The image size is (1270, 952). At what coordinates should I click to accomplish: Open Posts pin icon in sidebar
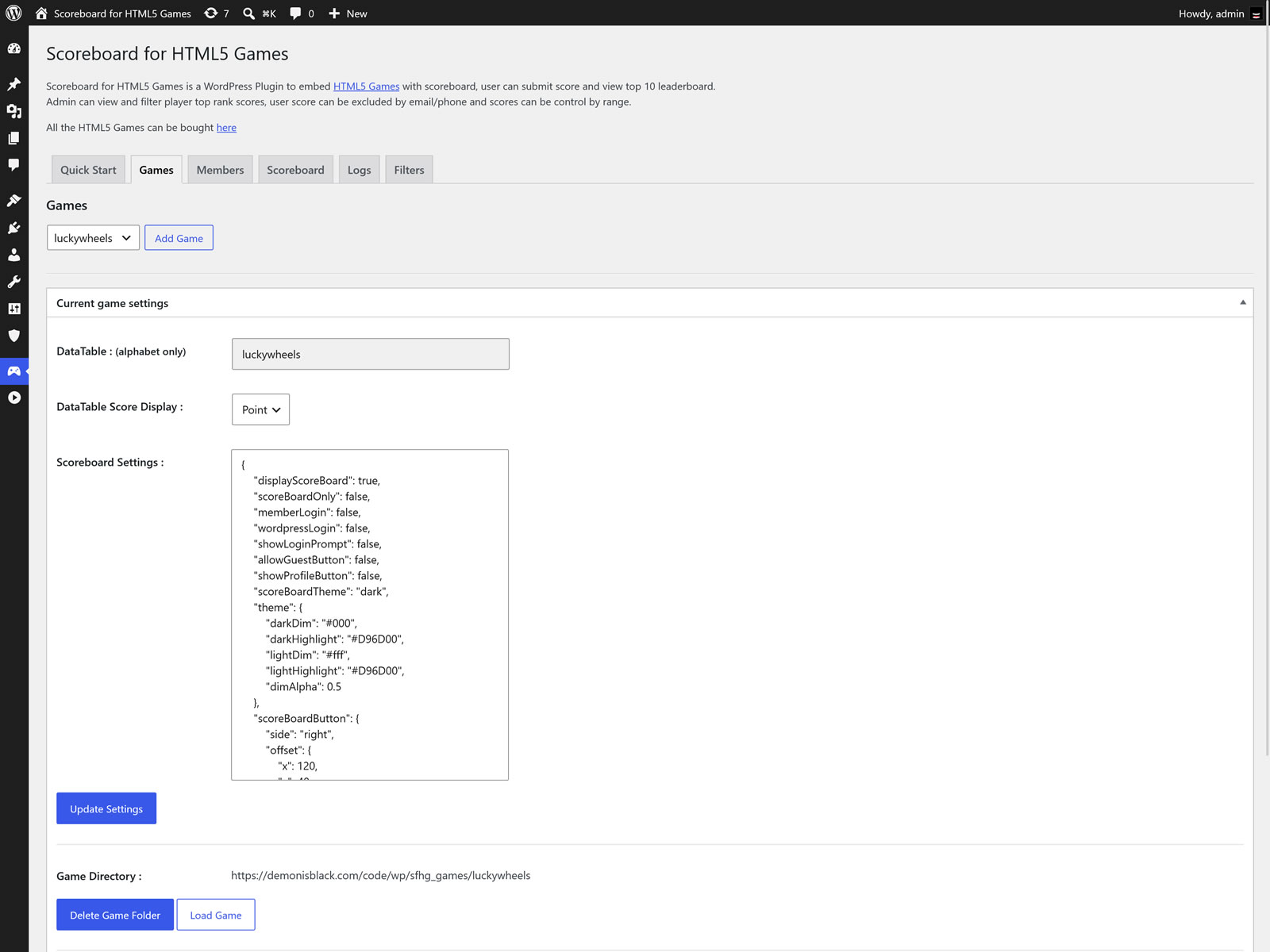coord(14,84)
